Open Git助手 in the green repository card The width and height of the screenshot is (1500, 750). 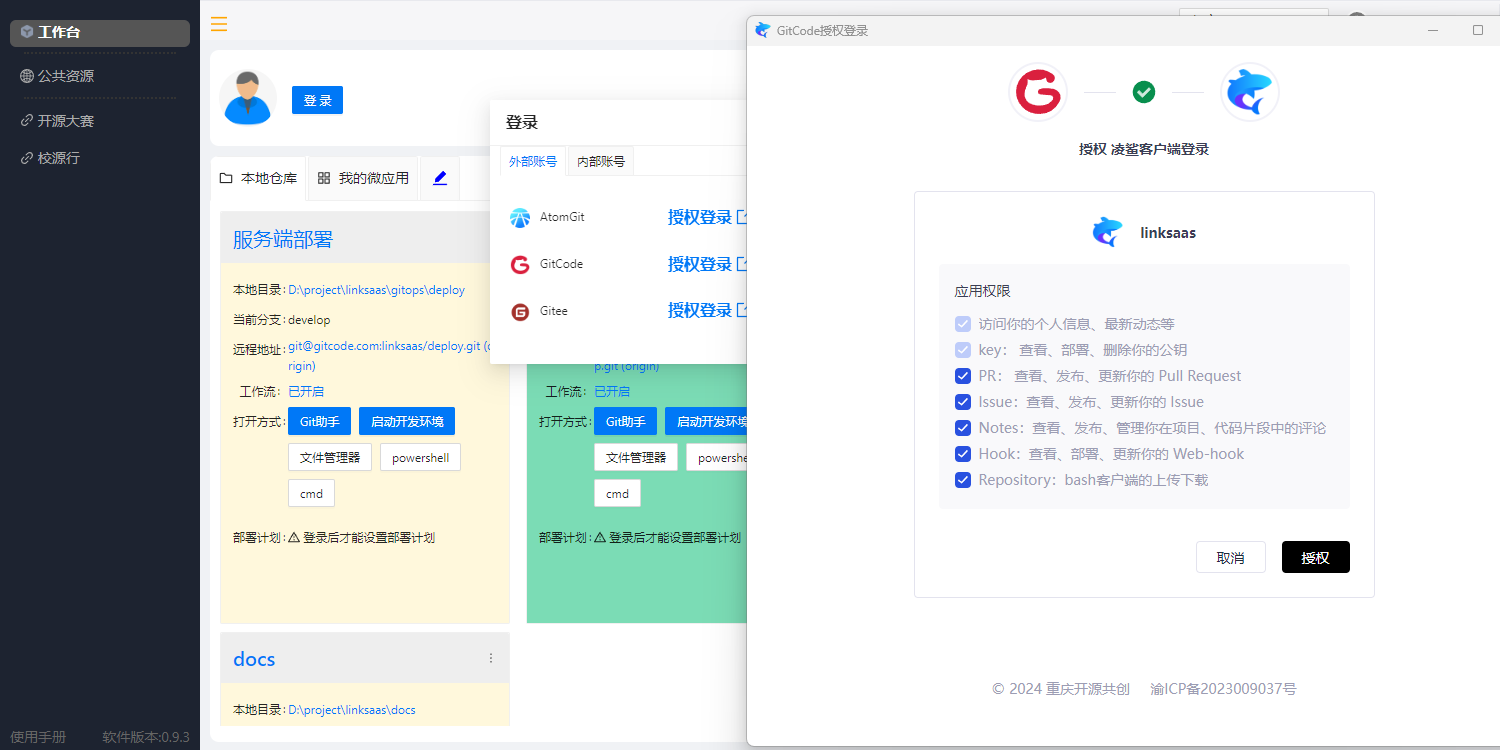click(625, 421)
